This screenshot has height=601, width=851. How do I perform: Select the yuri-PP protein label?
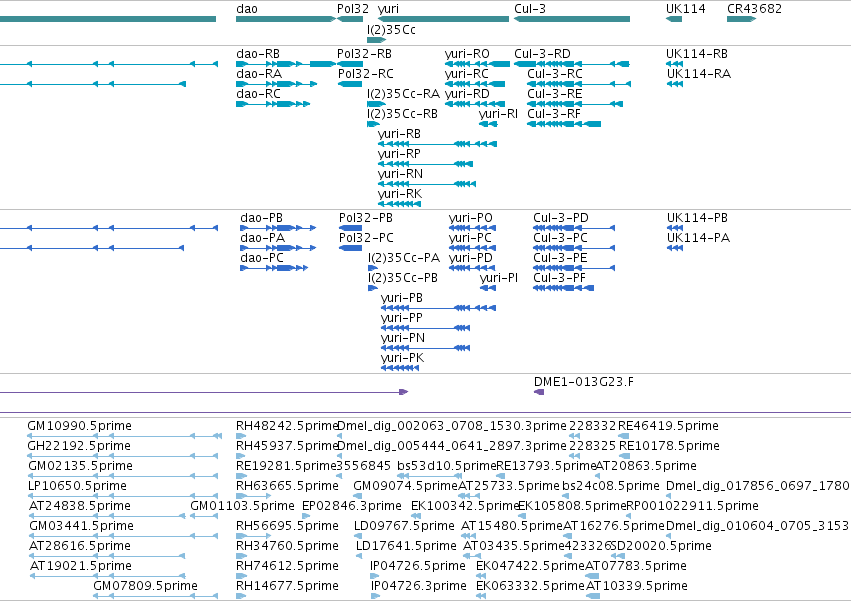pyautogui.click(x=402, y=319)
